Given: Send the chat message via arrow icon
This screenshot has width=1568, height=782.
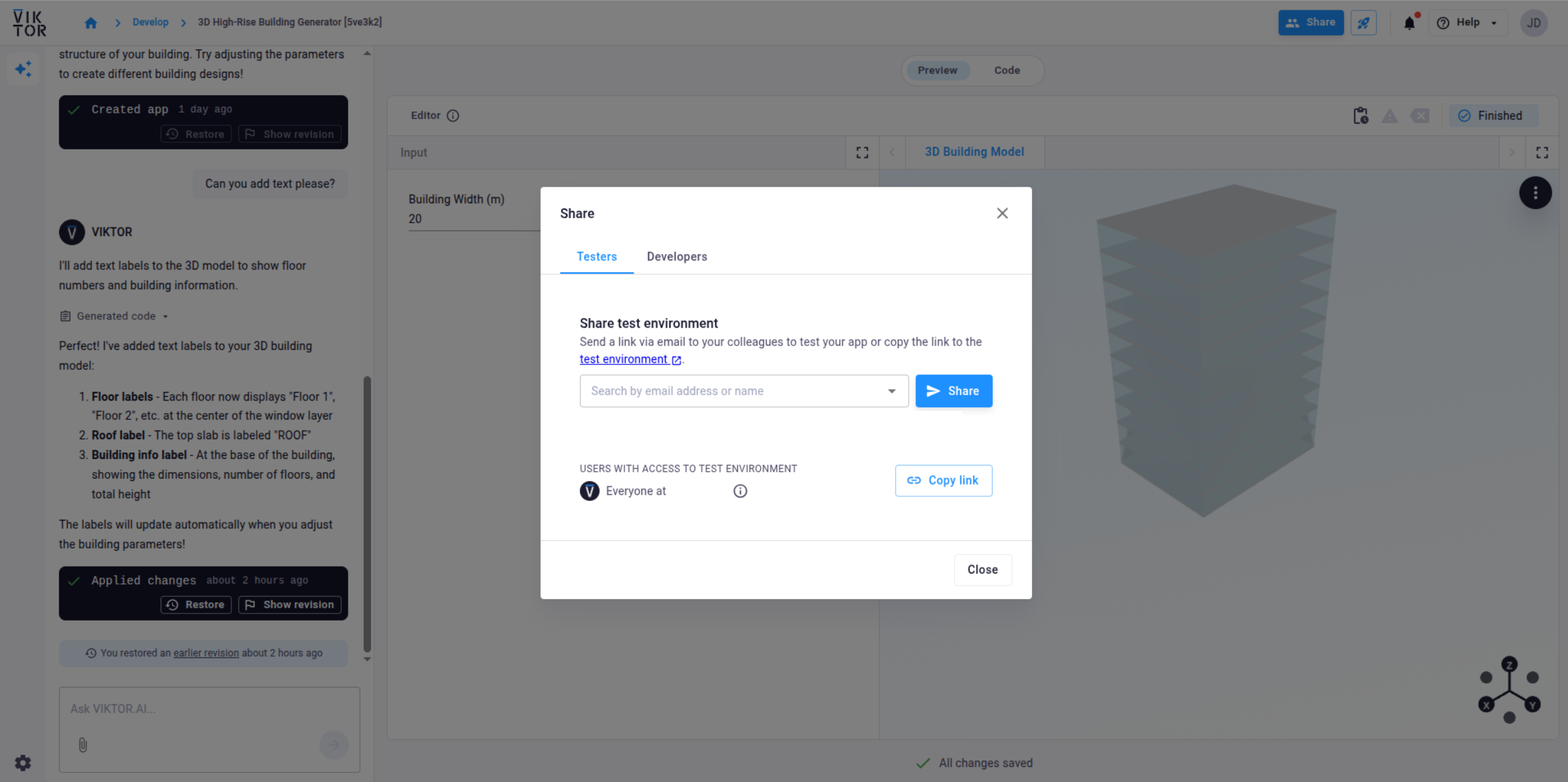Looking at the screenshot, I should [x=334, y=745].
